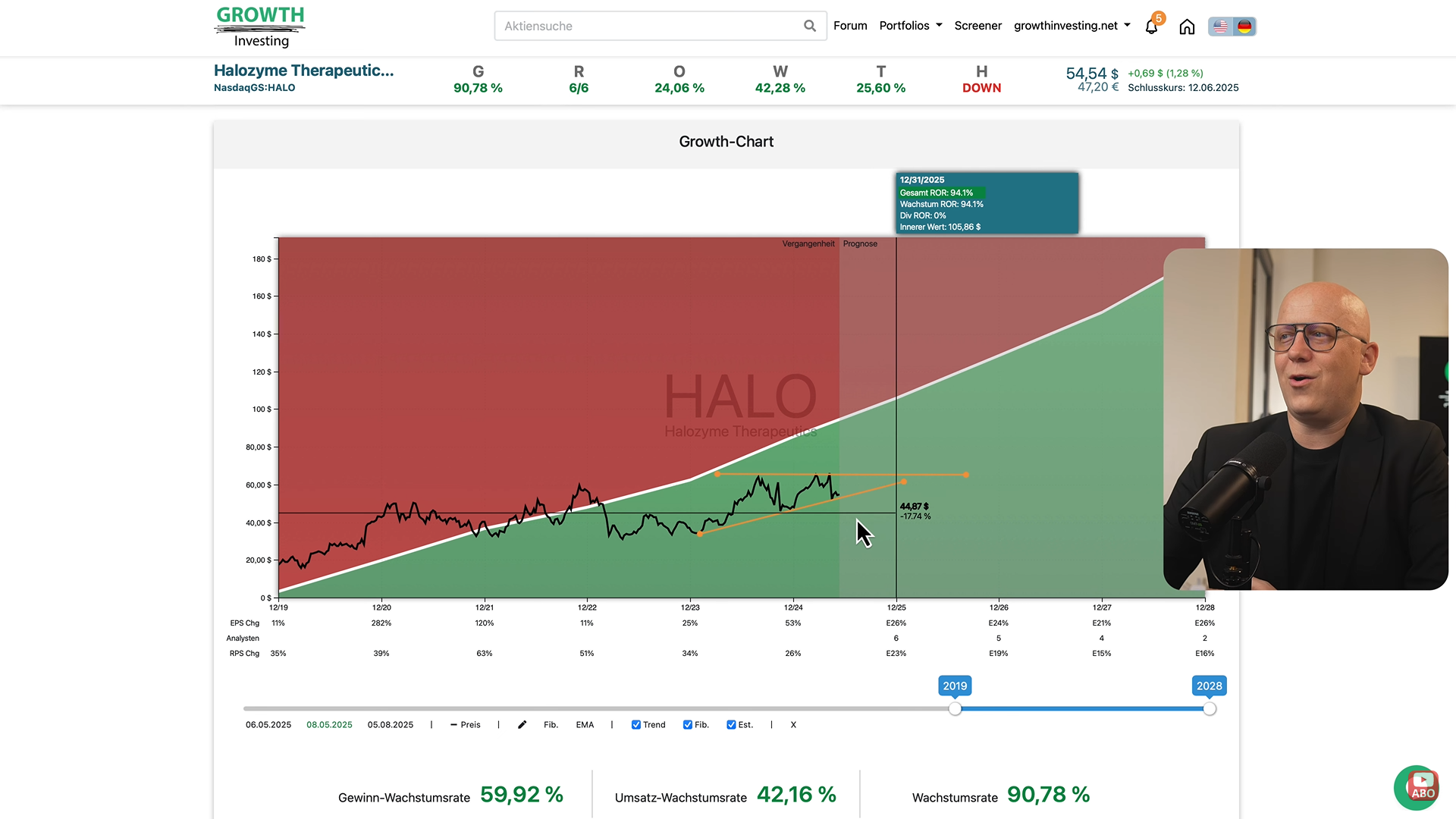This screenshot has width=1456, height=819.
Task: Select the EMA indicator option
Action: (x=585, y=725)
